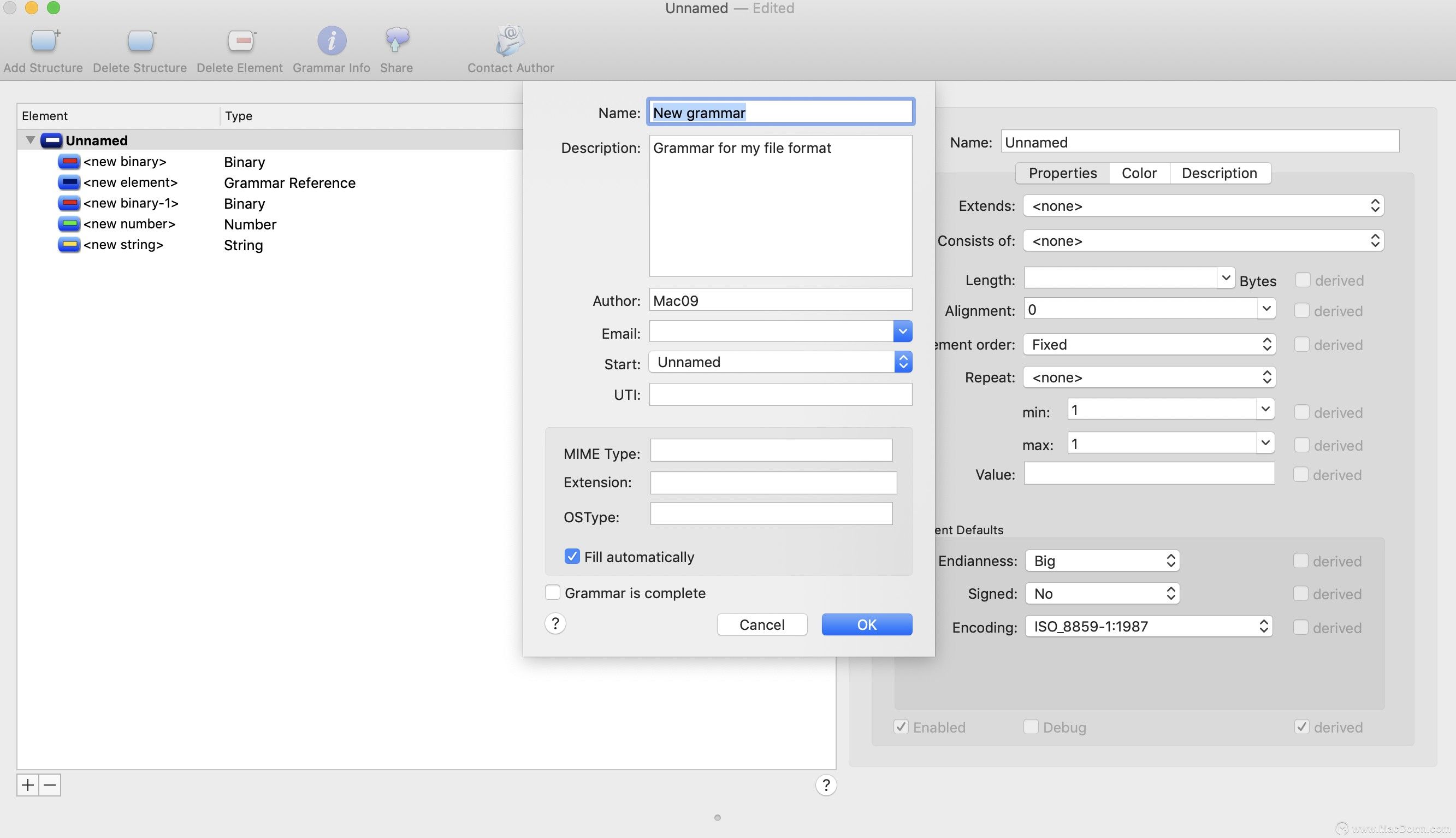Click the Contact Author mail icon
Image resolution: width=1456 pixels, height=838 pixels.
pyautogui.click(x=510, y=41)
